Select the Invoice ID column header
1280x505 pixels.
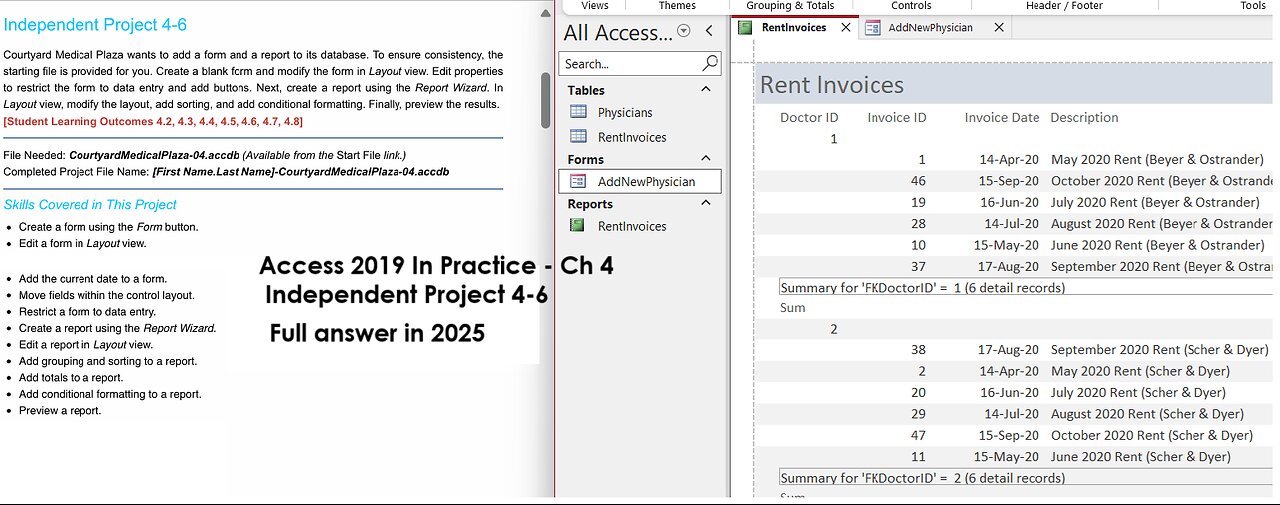coord(897,117)
